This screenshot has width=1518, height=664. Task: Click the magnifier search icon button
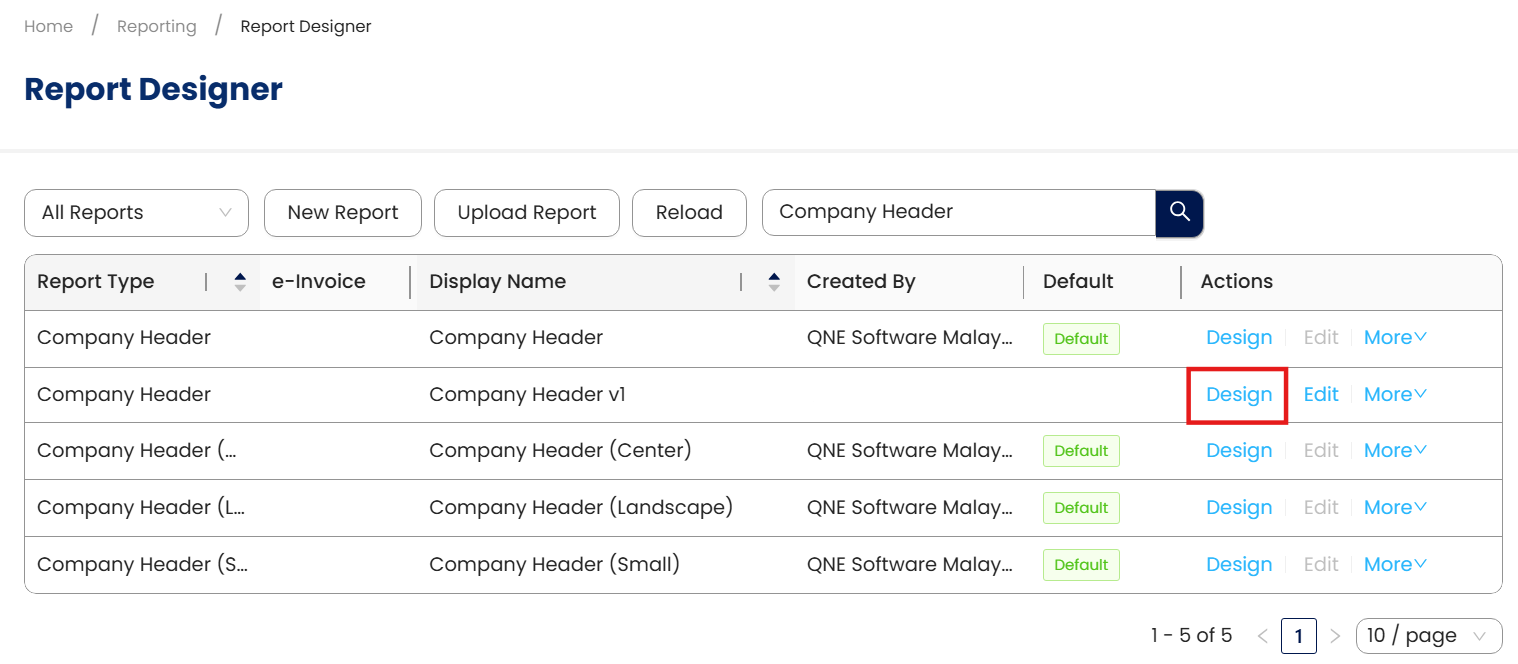pyautogui.click(x=1179, y=213)
